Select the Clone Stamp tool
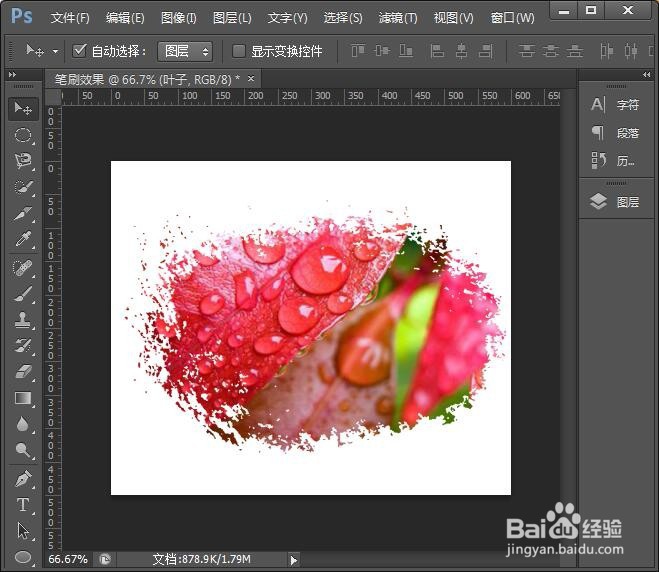This screenshot has height=572, width=659. pyautogui.click(x=23, y=320)
